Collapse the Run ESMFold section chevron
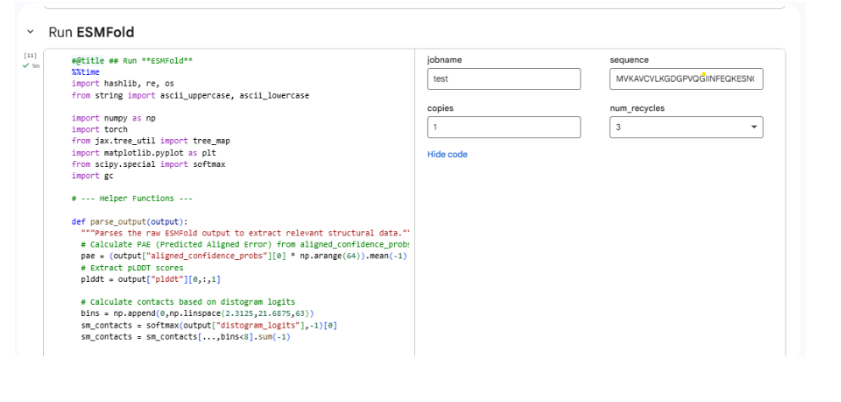The image size is (841, 402). point(31,32)
